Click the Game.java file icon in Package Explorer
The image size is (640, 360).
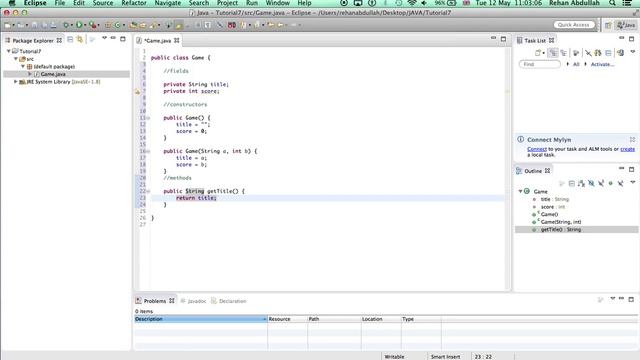pyautogui.click(x=37, y=74)
